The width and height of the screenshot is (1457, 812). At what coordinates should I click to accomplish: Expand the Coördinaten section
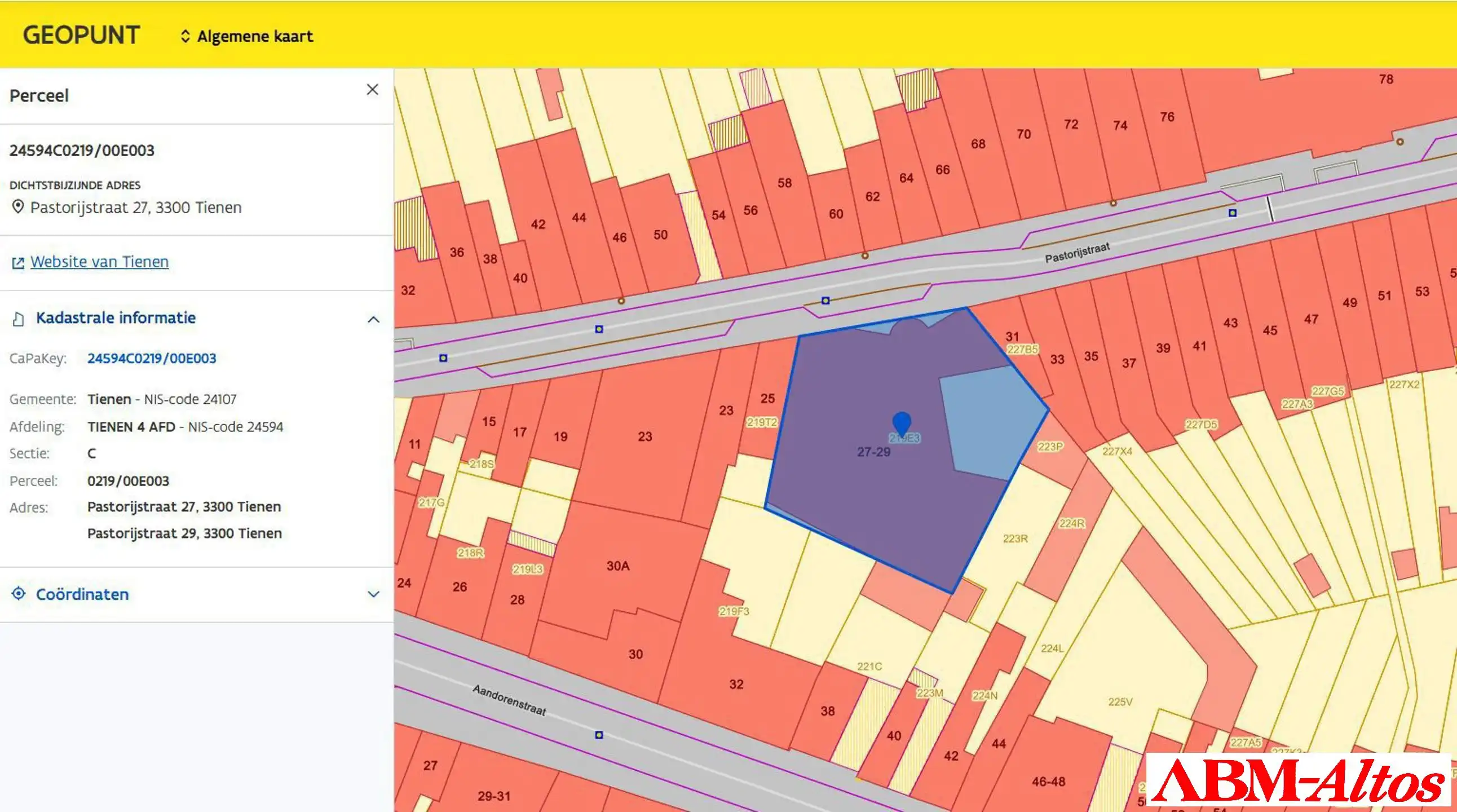point(373,594)
